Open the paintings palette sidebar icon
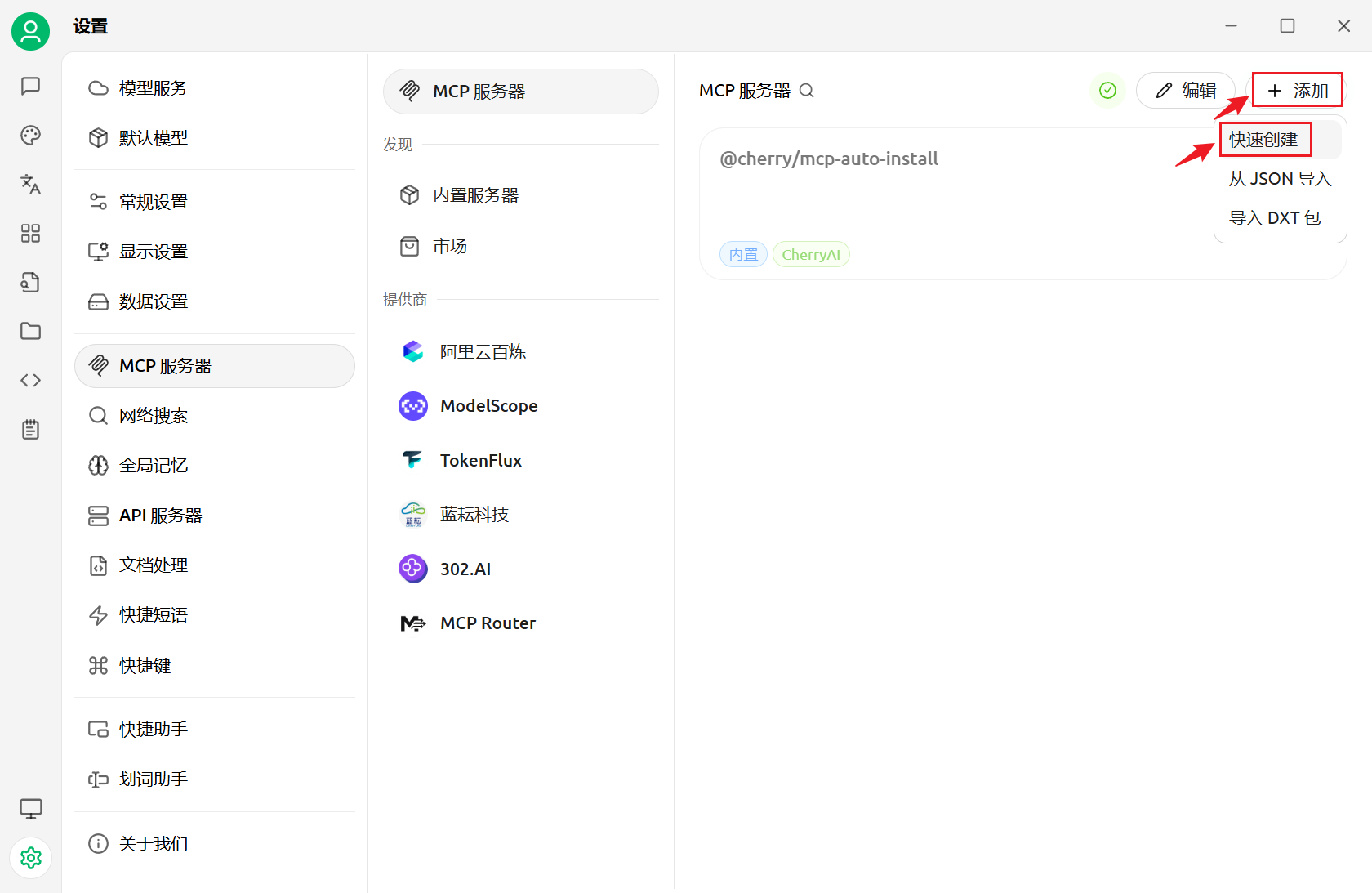Screen dimensions: 1372x893 30,135
